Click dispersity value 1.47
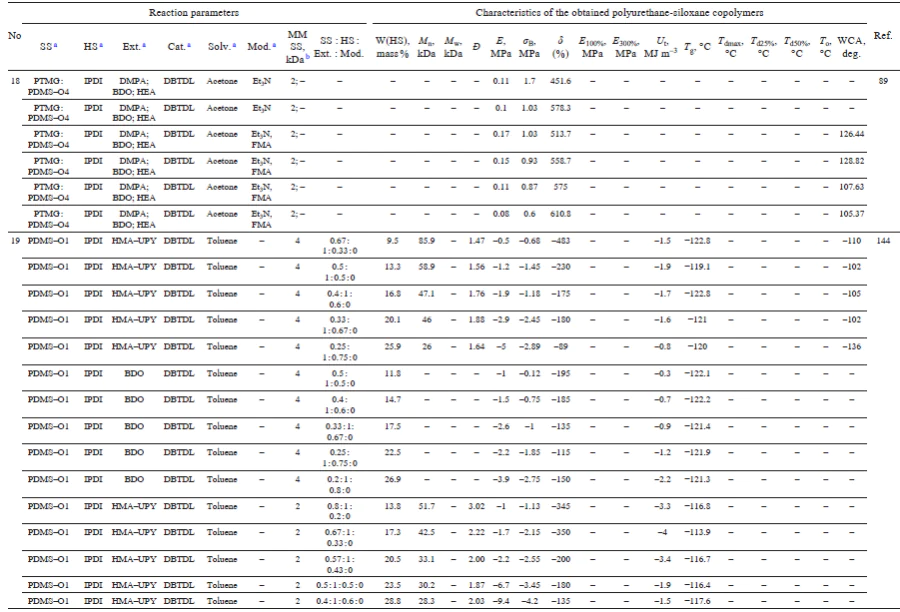 coord(476,241)
